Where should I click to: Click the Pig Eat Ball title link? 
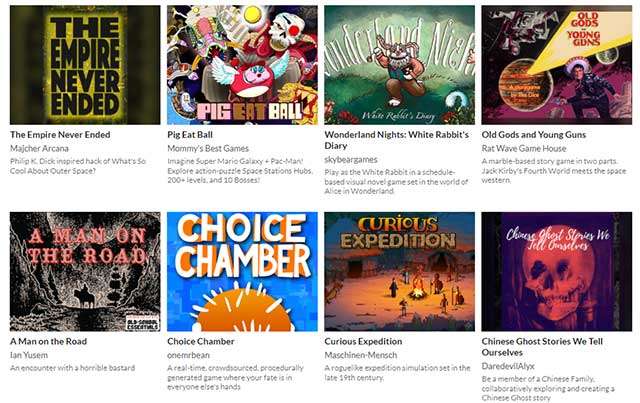(x=190, y=135)
